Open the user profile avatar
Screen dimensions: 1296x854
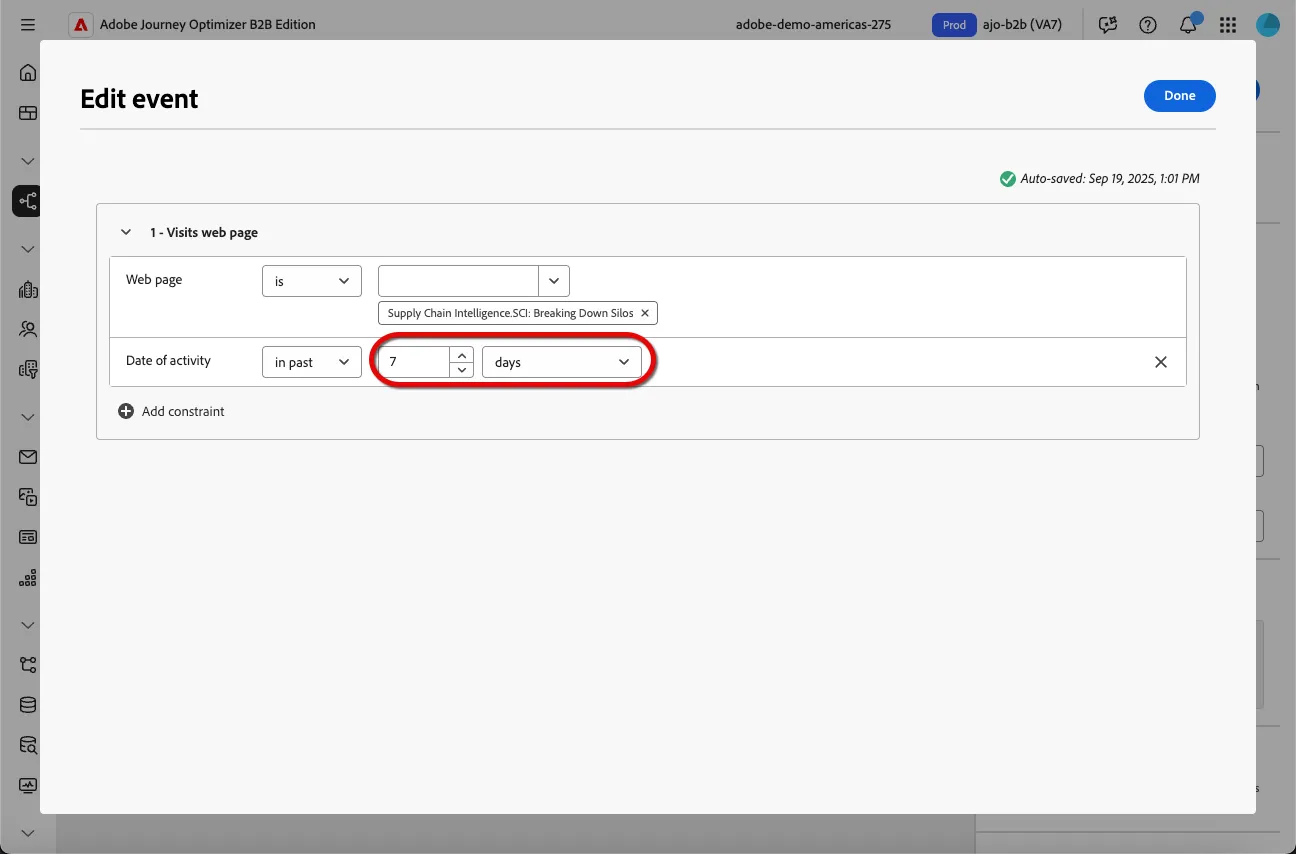[1268, 25]
